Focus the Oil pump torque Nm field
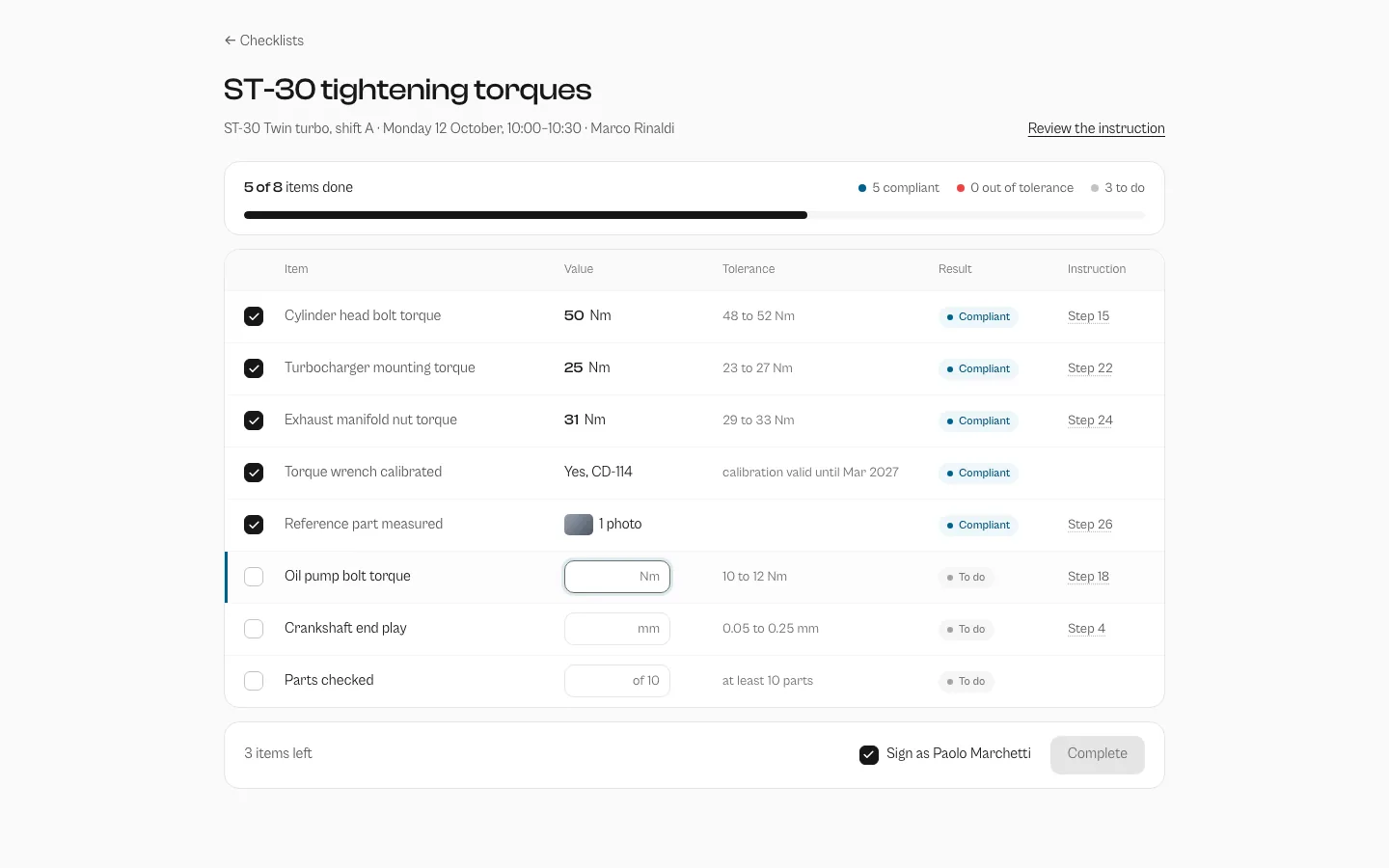Screen dimensions: 1389x868 coord(617,577)
